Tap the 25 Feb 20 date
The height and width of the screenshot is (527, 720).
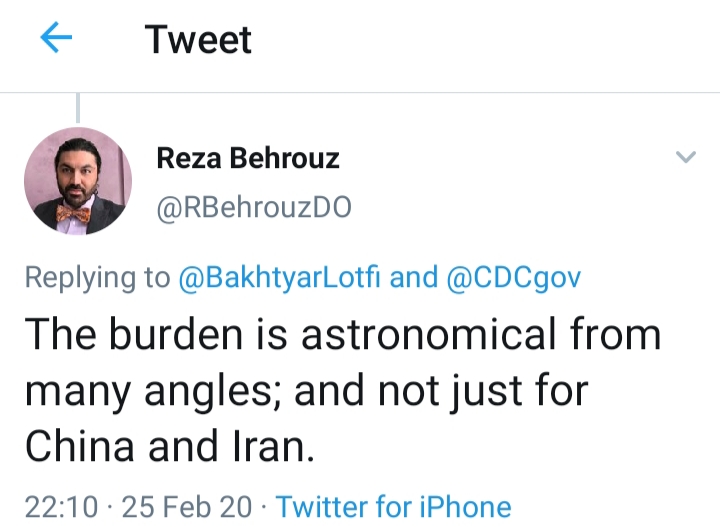click(x=187, y=507)
